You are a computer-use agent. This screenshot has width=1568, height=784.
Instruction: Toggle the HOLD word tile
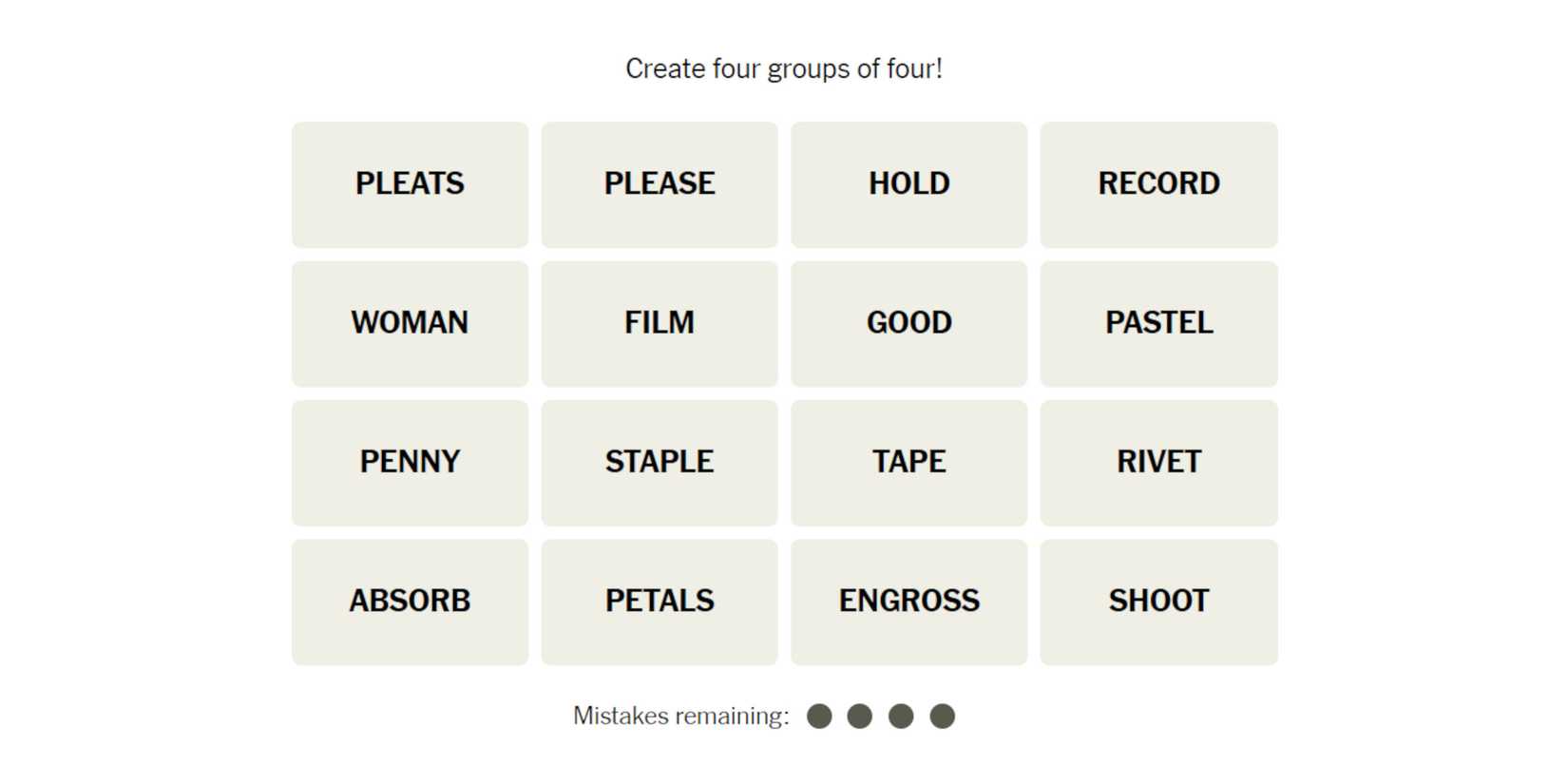[908, 184]
